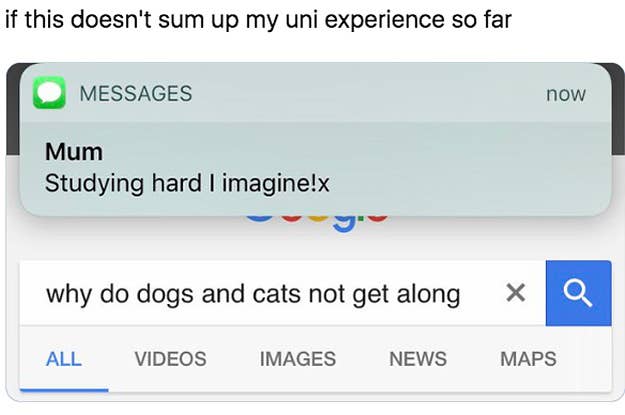Image resolution: width=625 pixels, height=415 pixels.
Task: Open the Images results tab
Action: tap(297, 358)
